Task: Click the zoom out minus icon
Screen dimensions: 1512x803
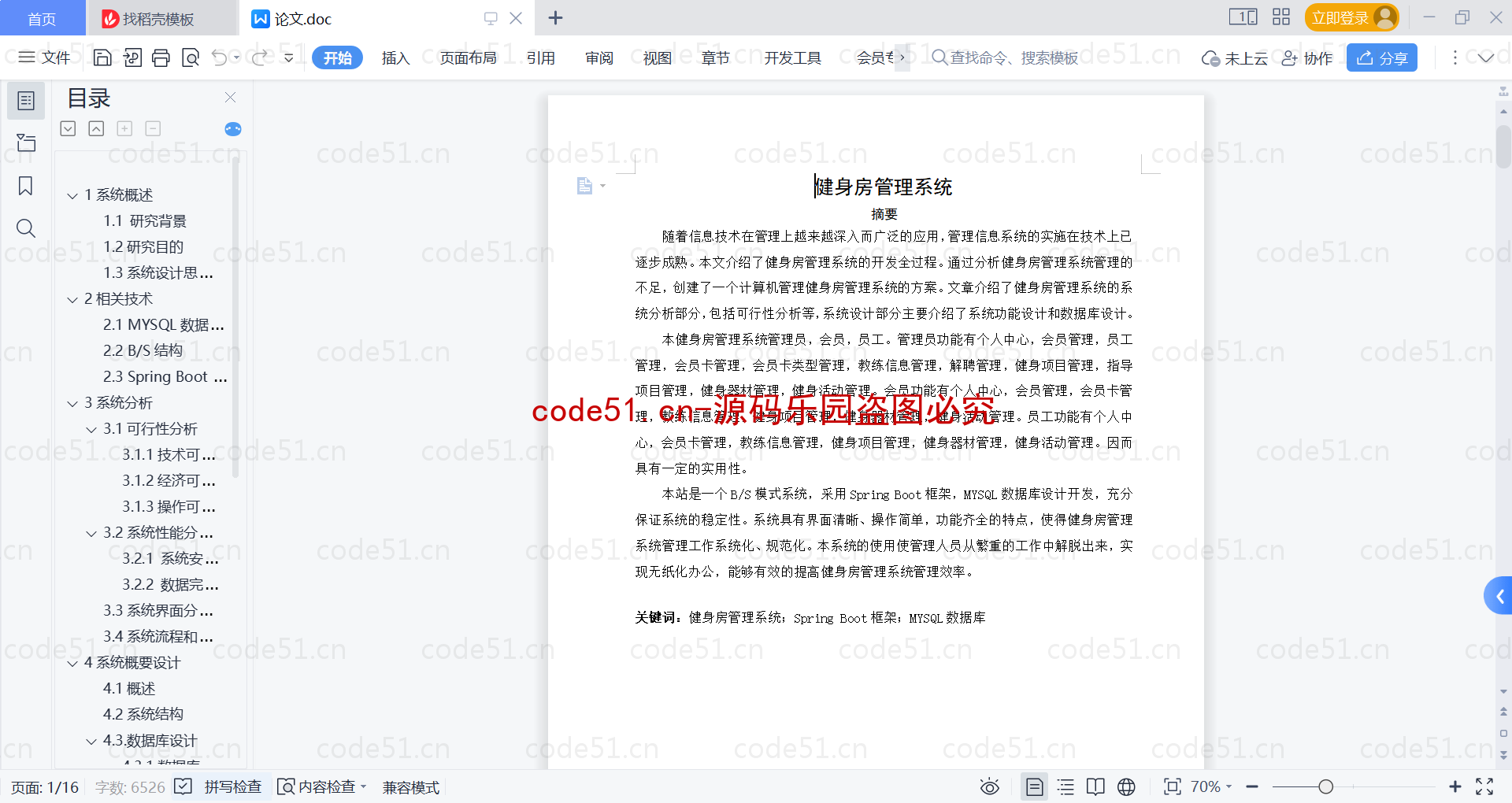Action: pos(1252,786)
